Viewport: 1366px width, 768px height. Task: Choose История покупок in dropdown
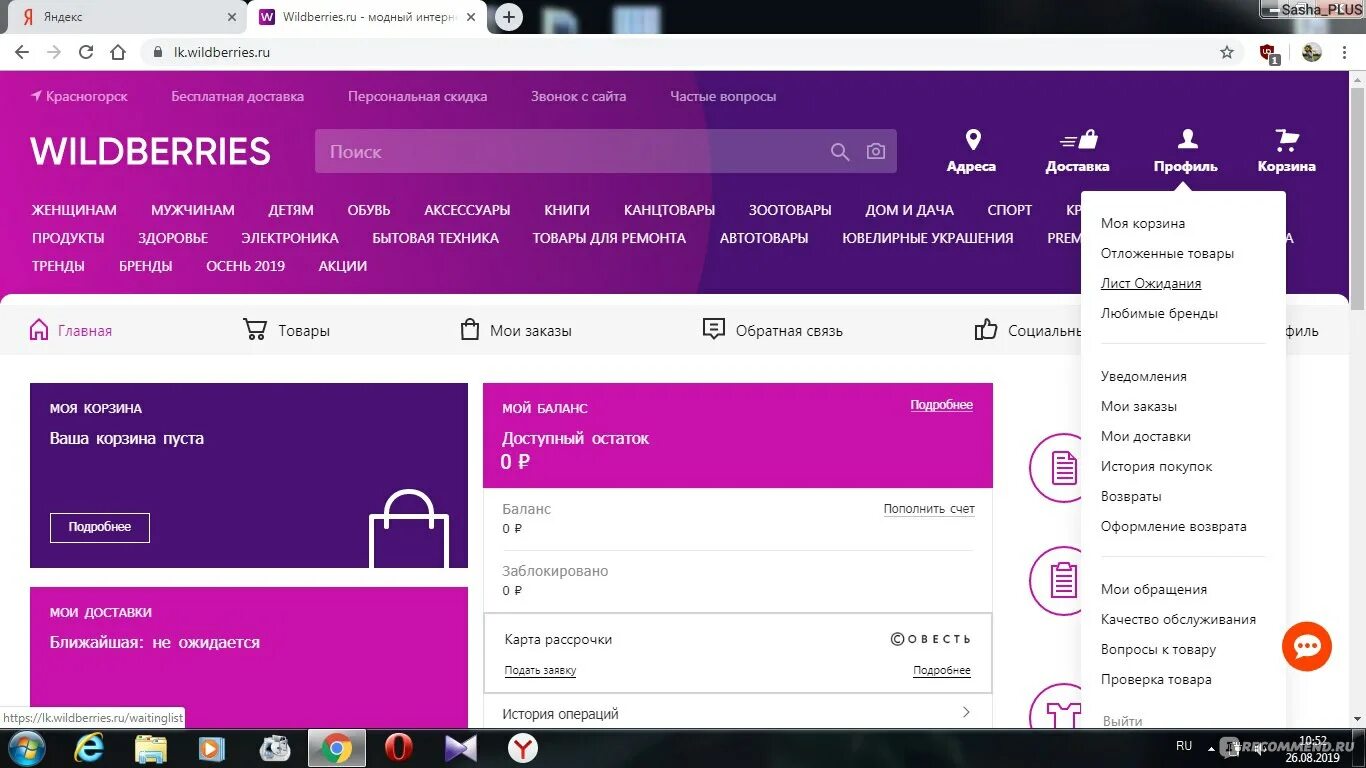pyautogui.click(x=1156, y=466)
